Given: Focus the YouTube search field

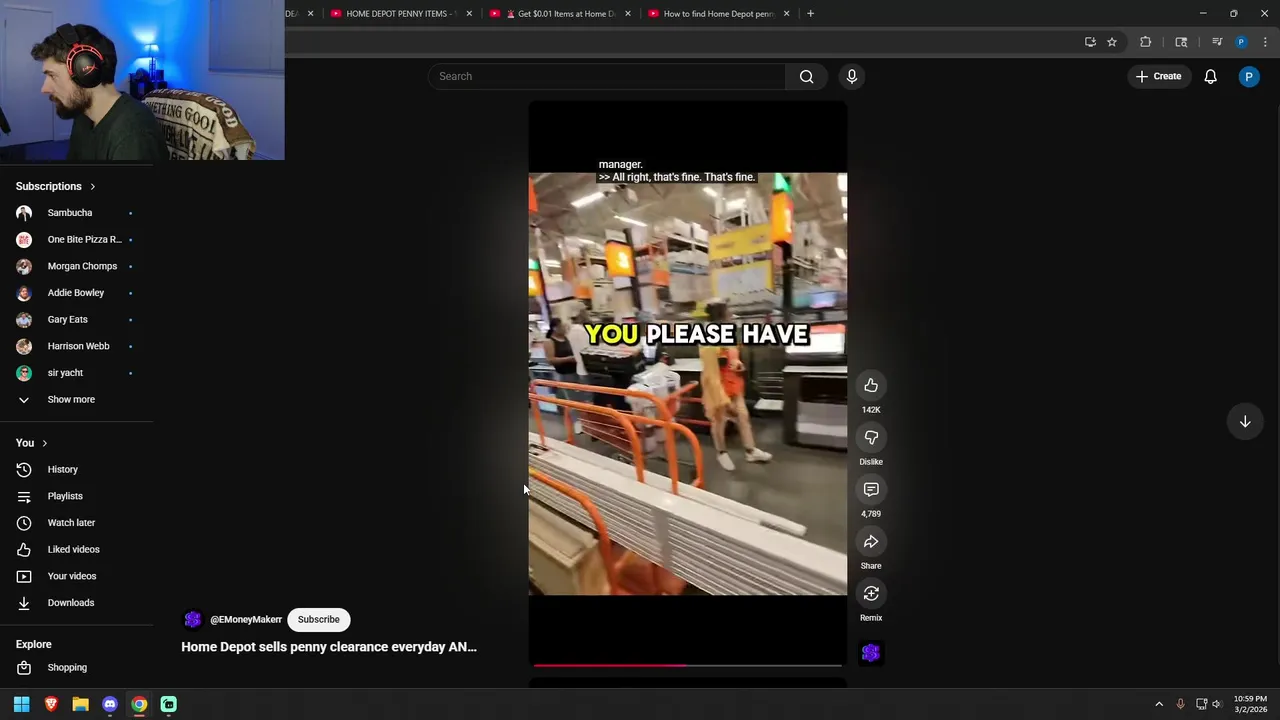Looking at the screenshot, I should point(607,76).
